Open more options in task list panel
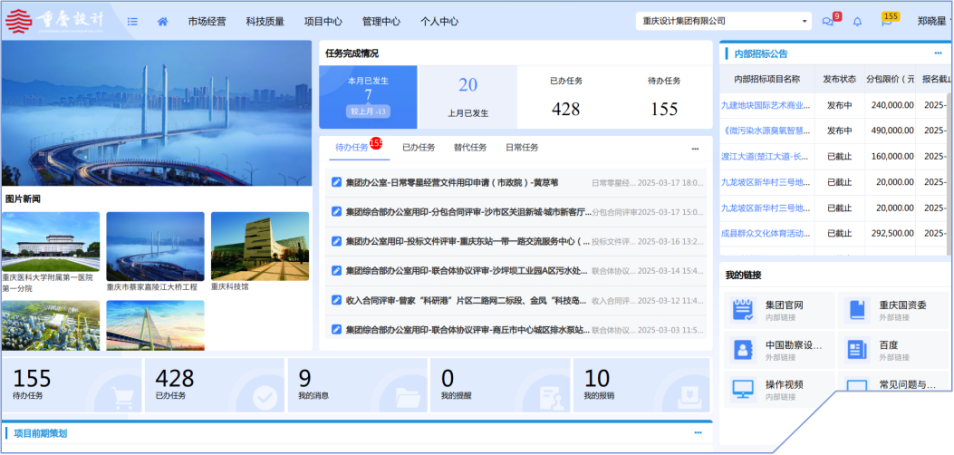This screenshot has width=954, height=455. pos(695,148)
